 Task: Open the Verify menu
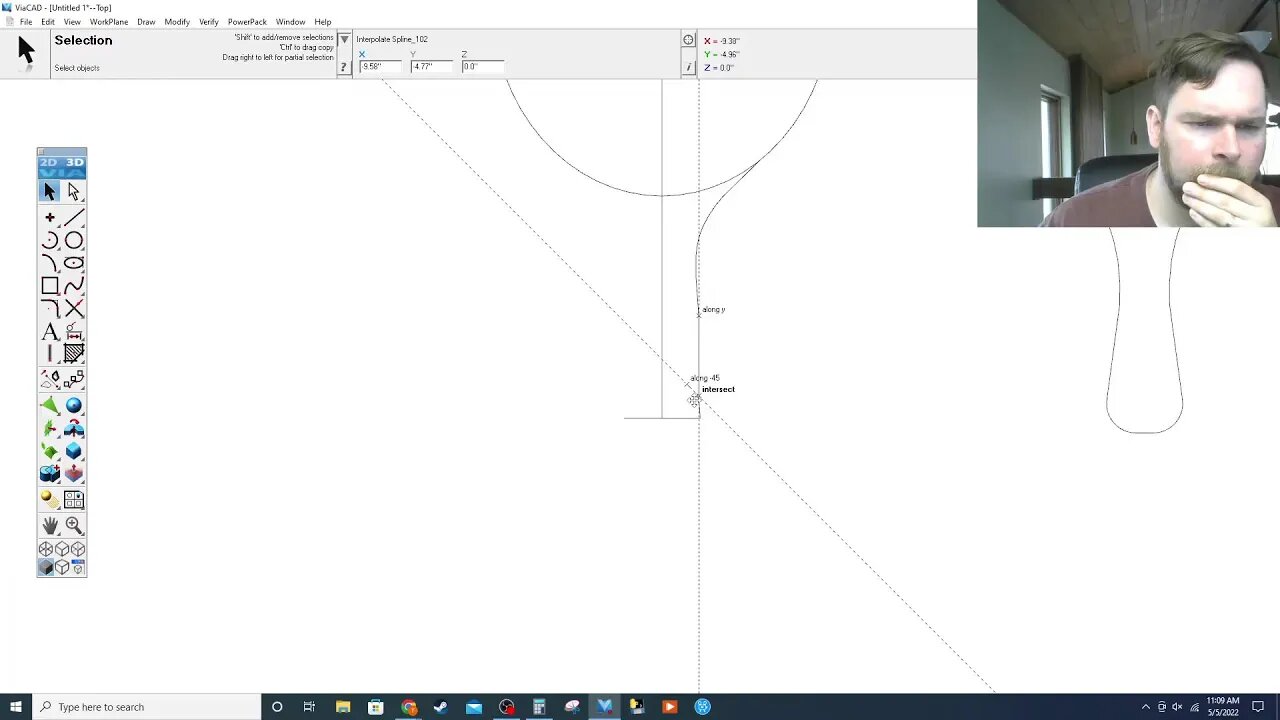[209, 22]
